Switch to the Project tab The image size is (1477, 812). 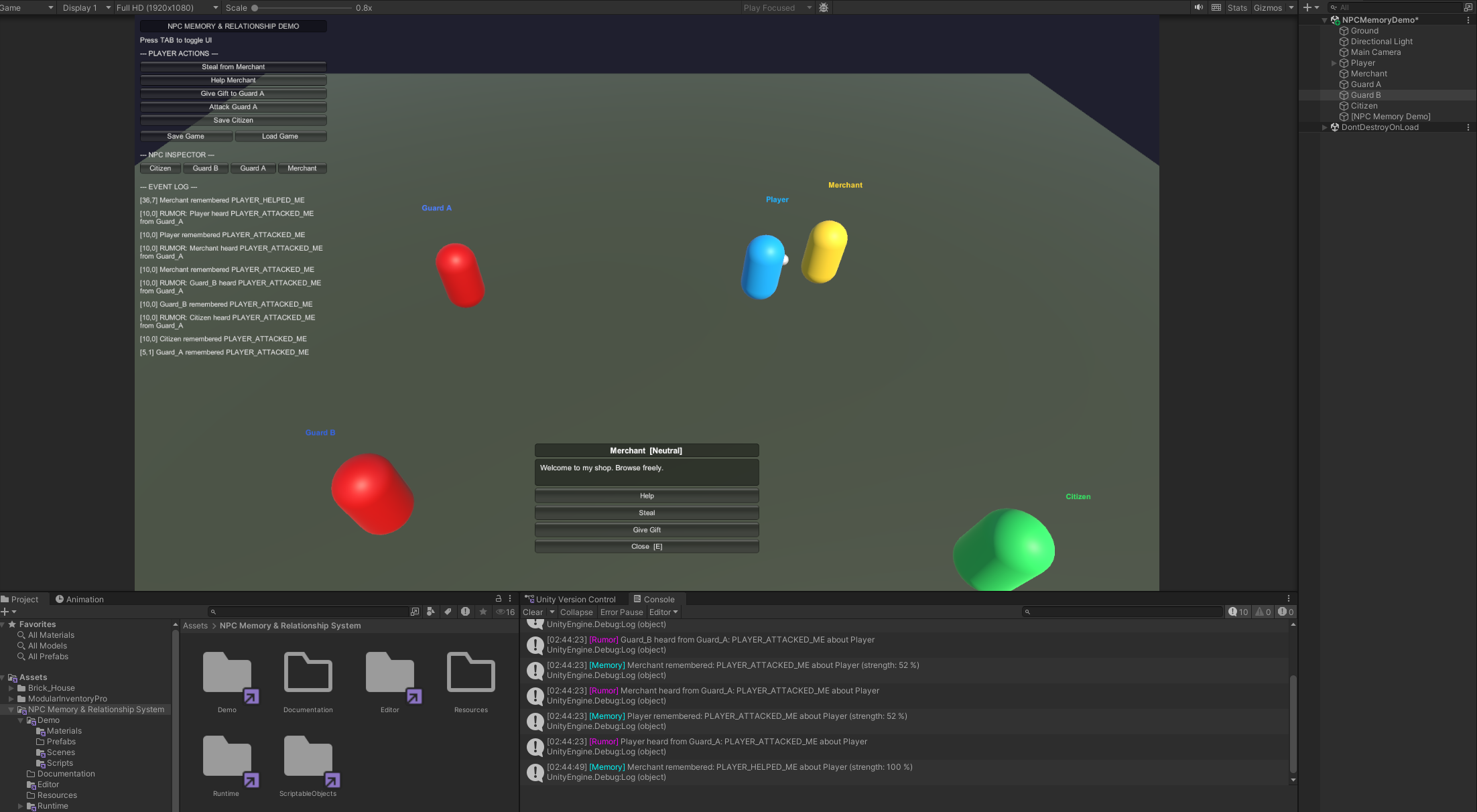pyautogui.click(x=20, y=599)
